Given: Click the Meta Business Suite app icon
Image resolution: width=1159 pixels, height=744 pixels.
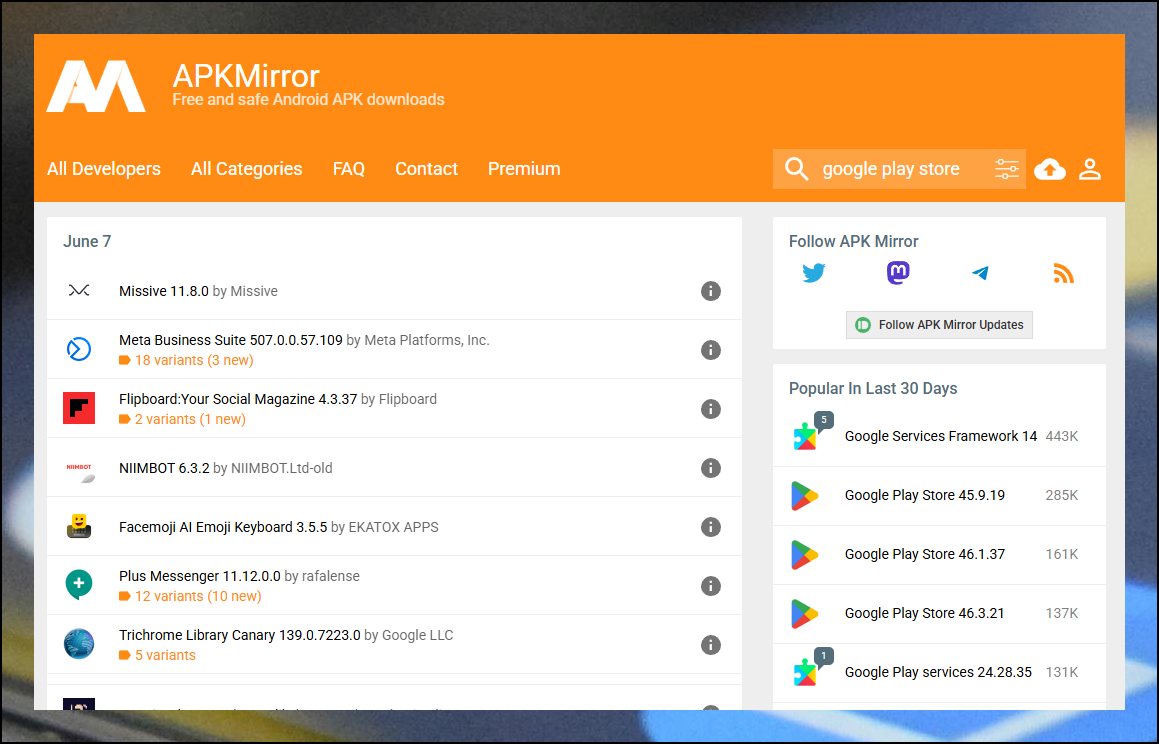Looking at the screenshot, I should (79, 349).
